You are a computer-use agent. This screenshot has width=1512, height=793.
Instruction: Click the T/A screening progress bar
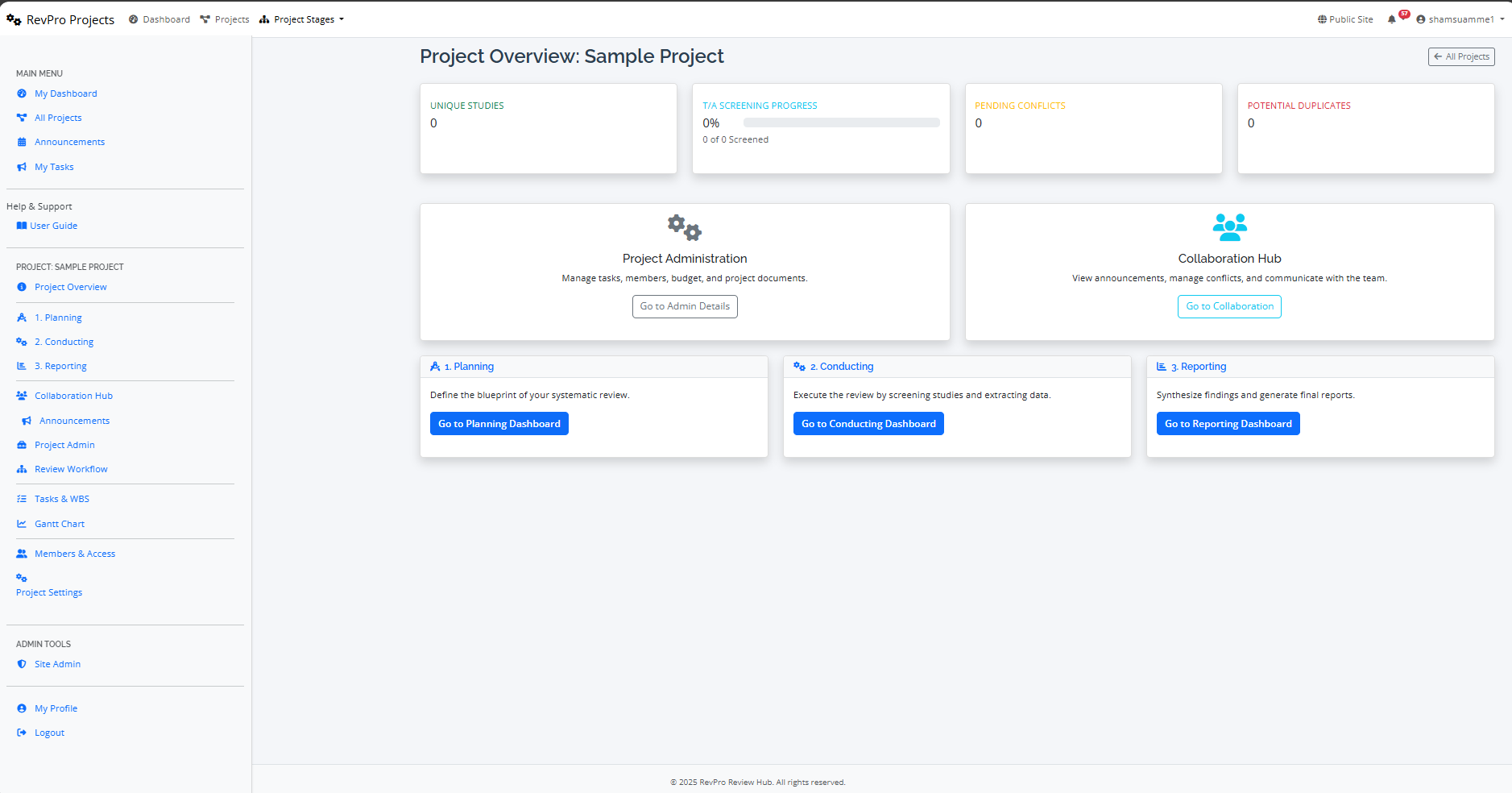click(841, 123)
